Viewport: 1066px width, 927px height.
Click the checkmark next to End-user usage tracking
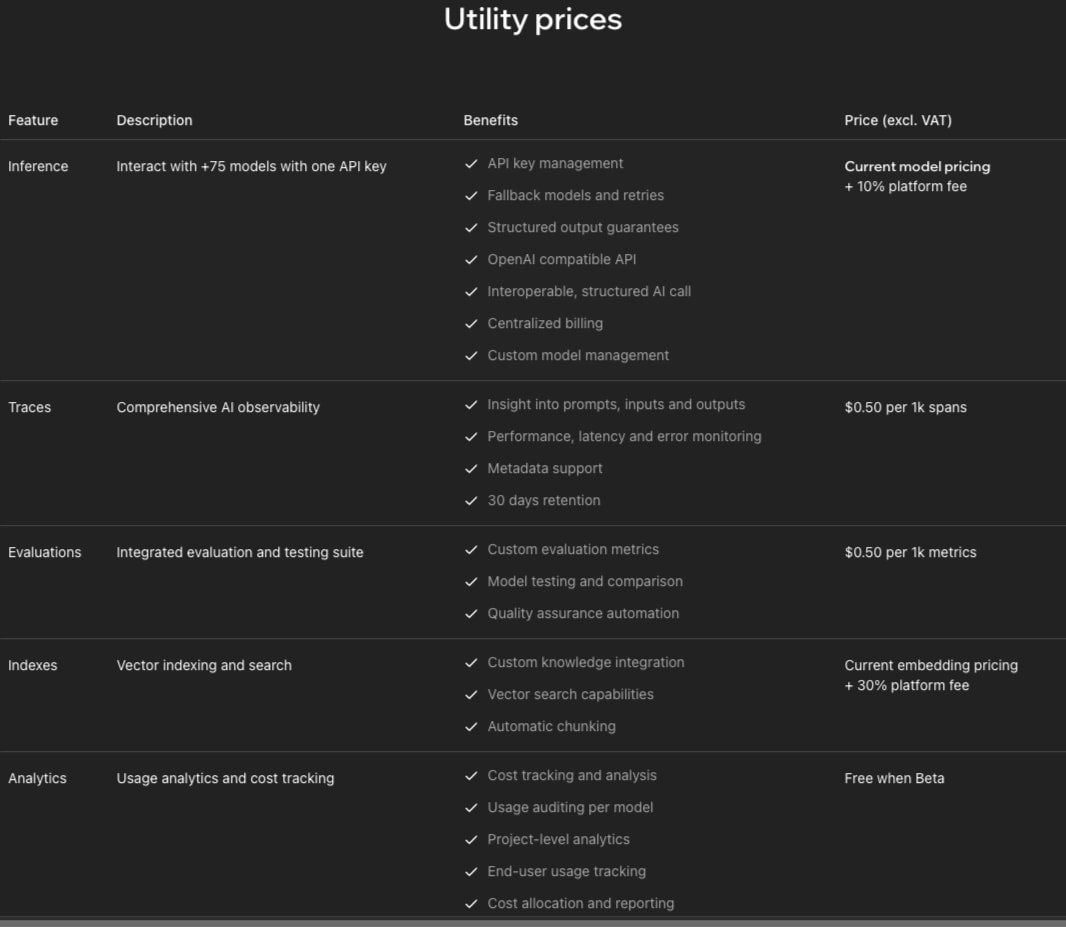471,872
